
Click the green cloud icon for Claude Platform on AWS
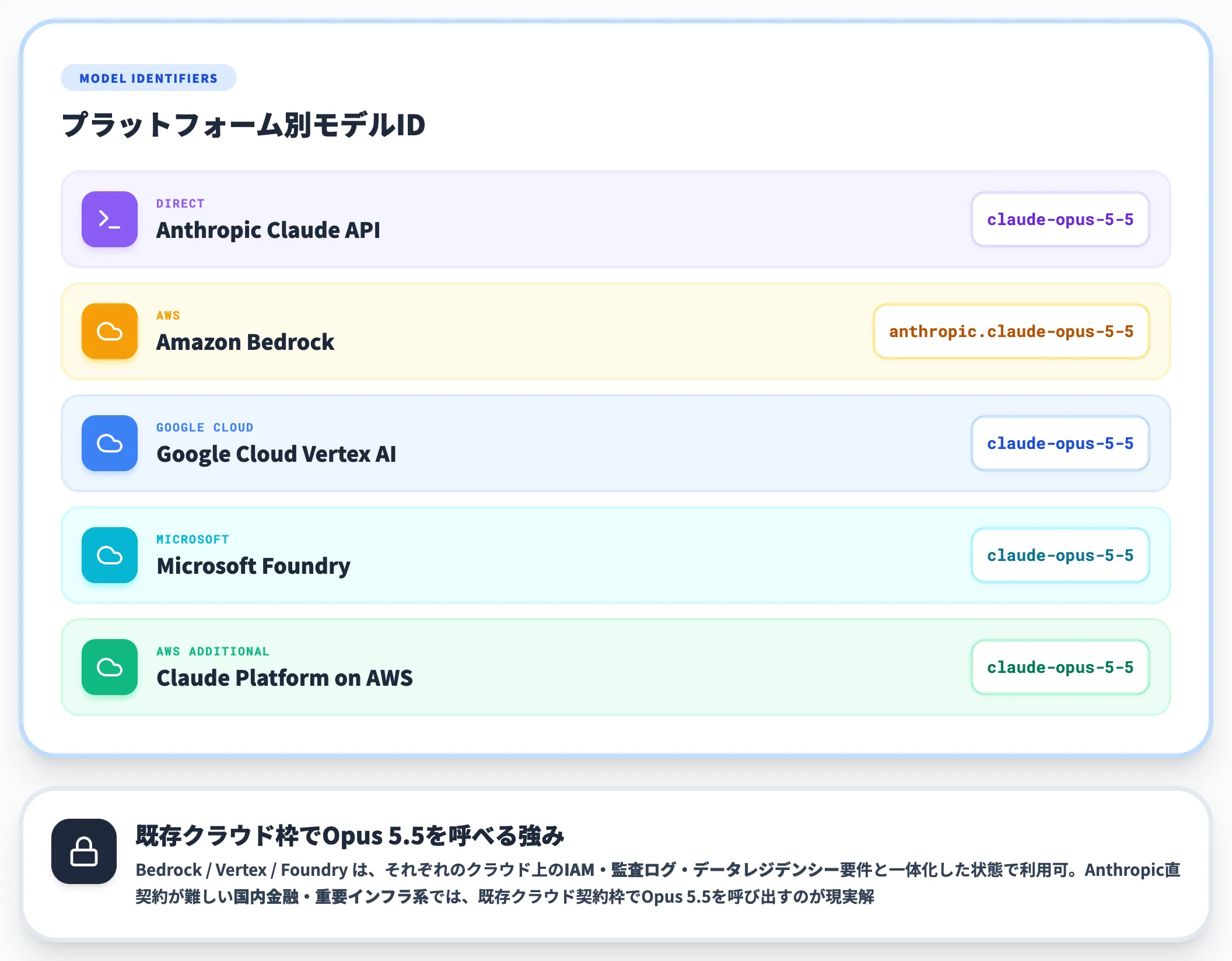click(110, 667)
